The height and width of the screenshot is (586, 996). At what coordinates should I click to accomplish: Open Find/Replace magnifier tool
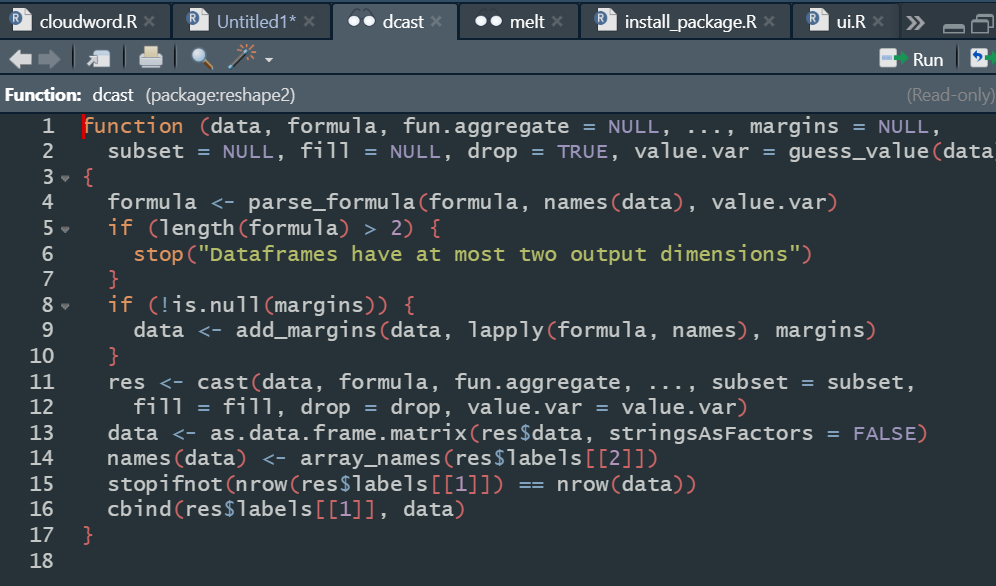coord(202,58)
